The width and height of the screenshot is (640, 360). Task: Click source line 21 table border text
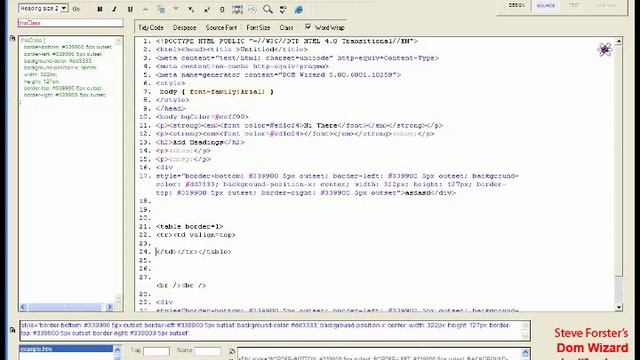tap(189, 226)
